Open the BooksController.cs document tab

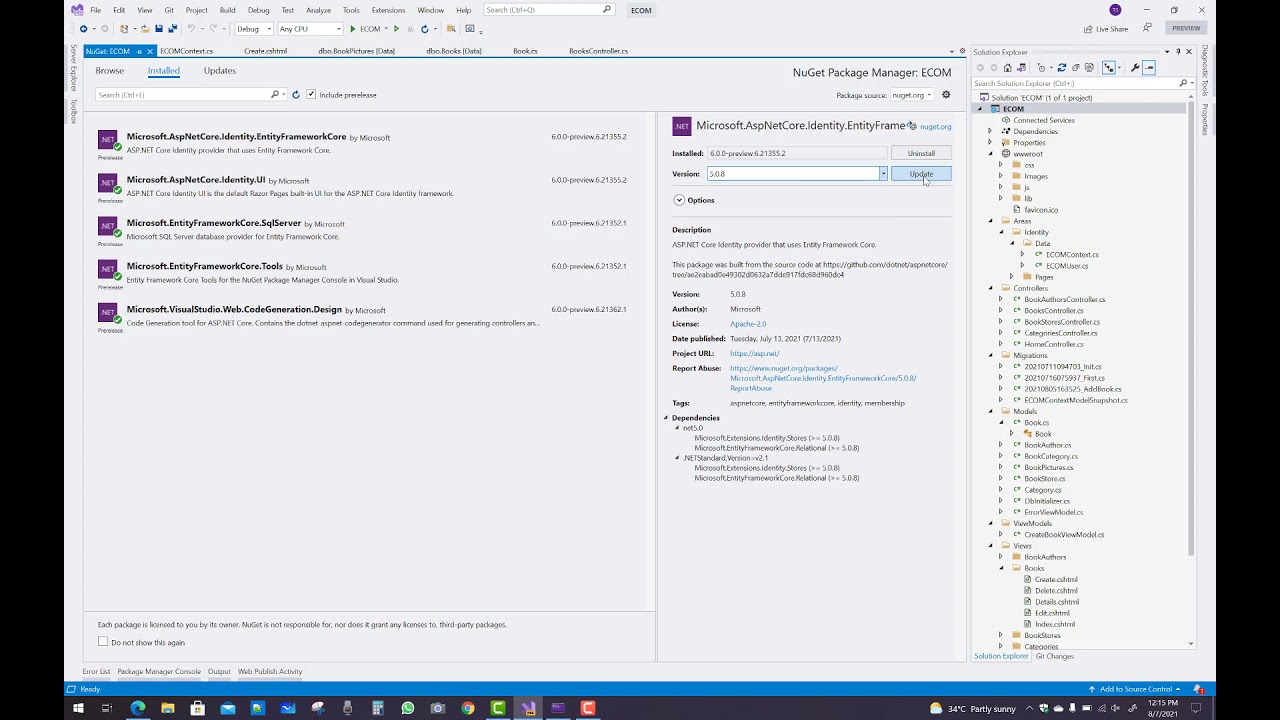(x=598, y=51)
